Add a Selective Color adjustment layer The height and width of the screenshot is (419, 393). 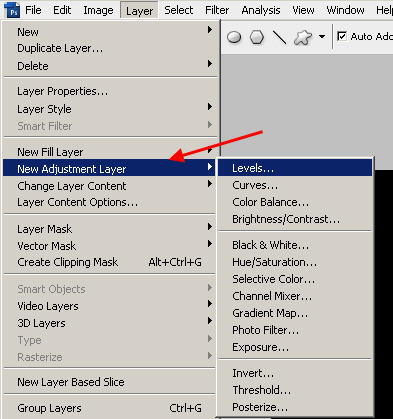point(295,279)
